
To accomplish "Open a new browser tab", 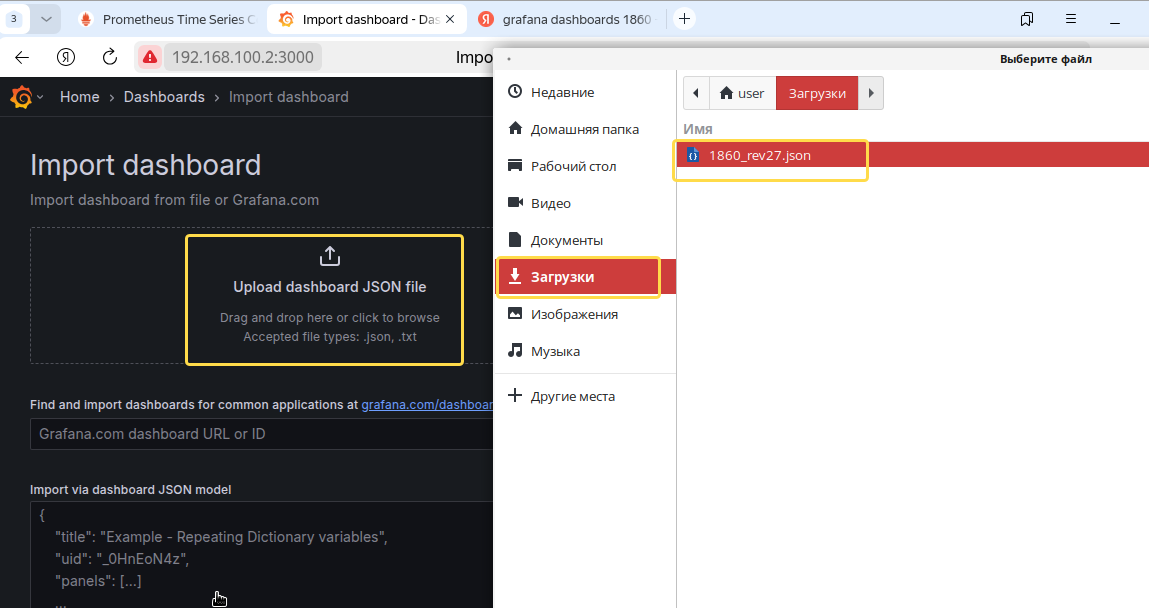I will (x=684, y=19).
